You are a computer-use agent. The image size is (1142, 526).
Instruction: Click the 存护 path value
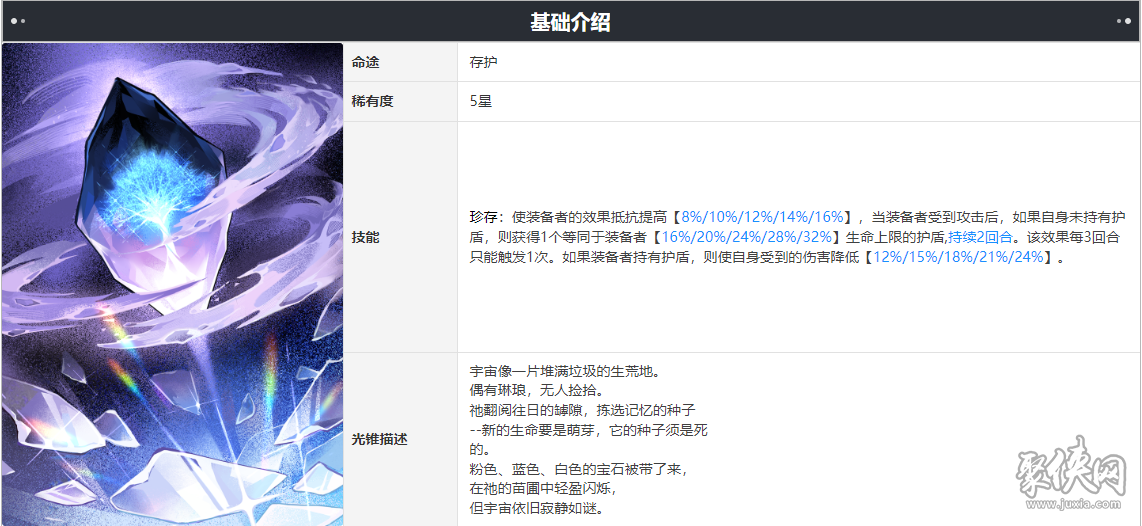point(484,63)
